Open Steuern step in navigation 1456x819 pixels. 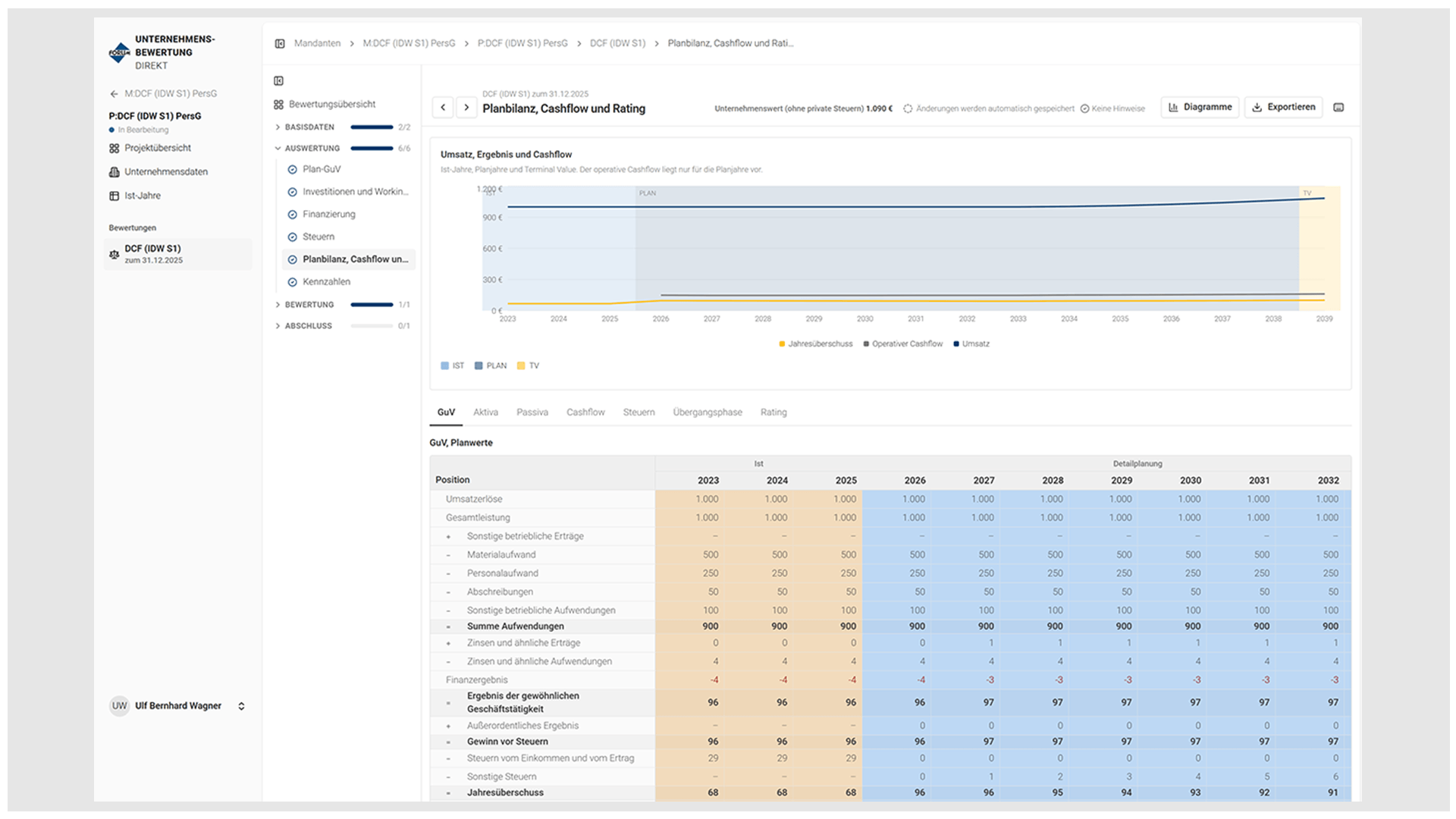point(318,237)
